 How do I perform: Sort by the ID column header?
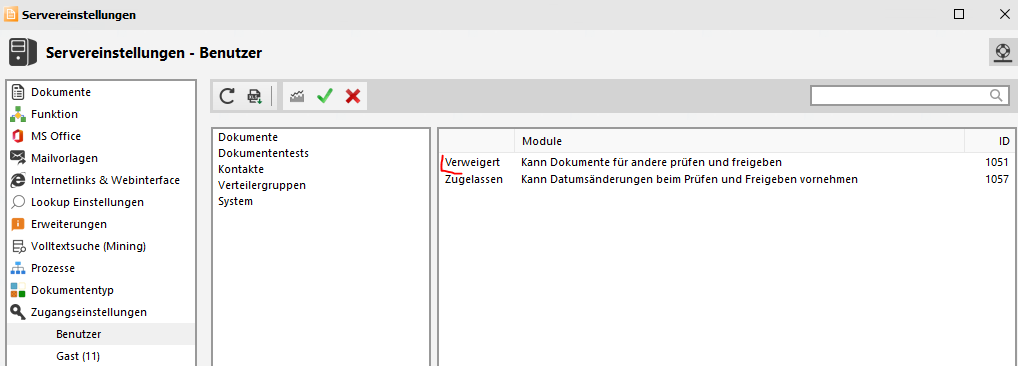(990, 141)
